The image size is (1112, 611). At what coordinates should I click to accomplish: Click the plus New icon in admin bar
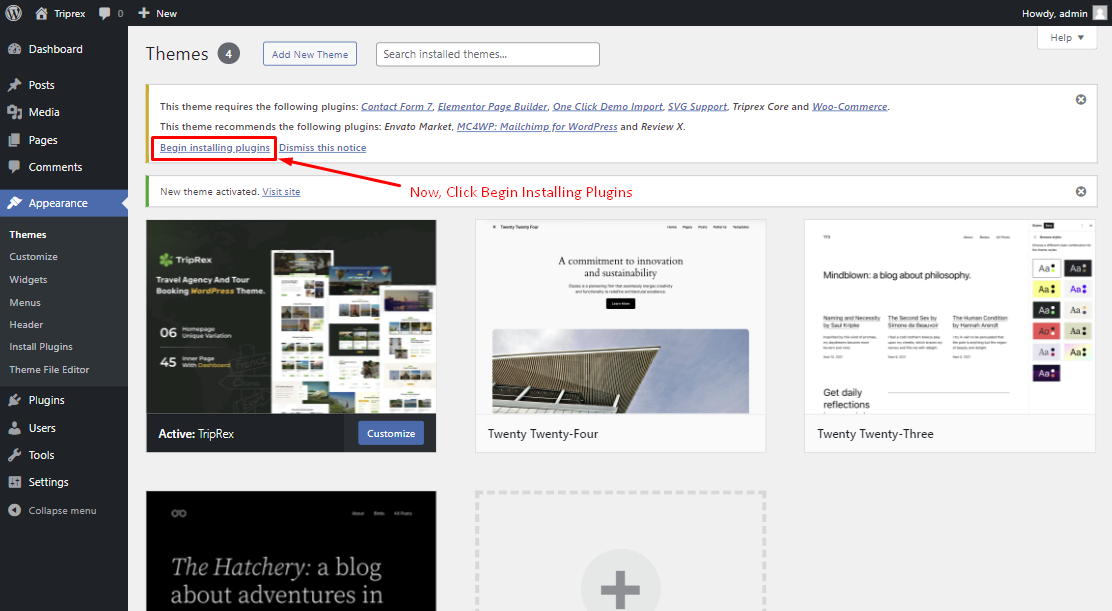coord(144,13)
